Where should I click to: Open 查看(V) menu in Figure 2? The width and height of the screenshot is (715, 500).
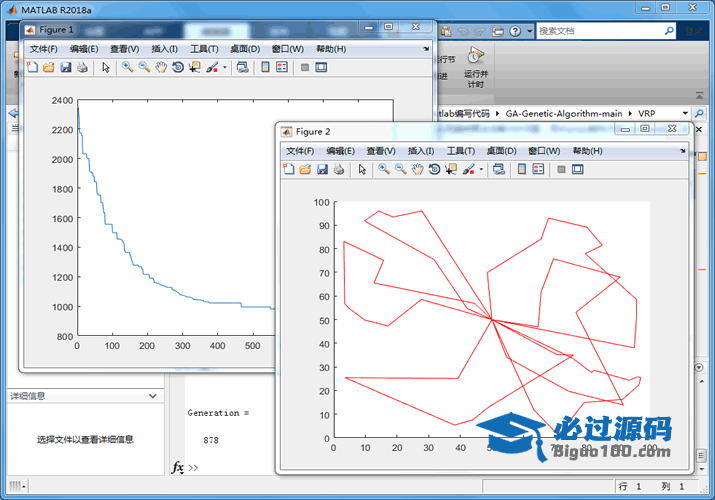[381, 151]
